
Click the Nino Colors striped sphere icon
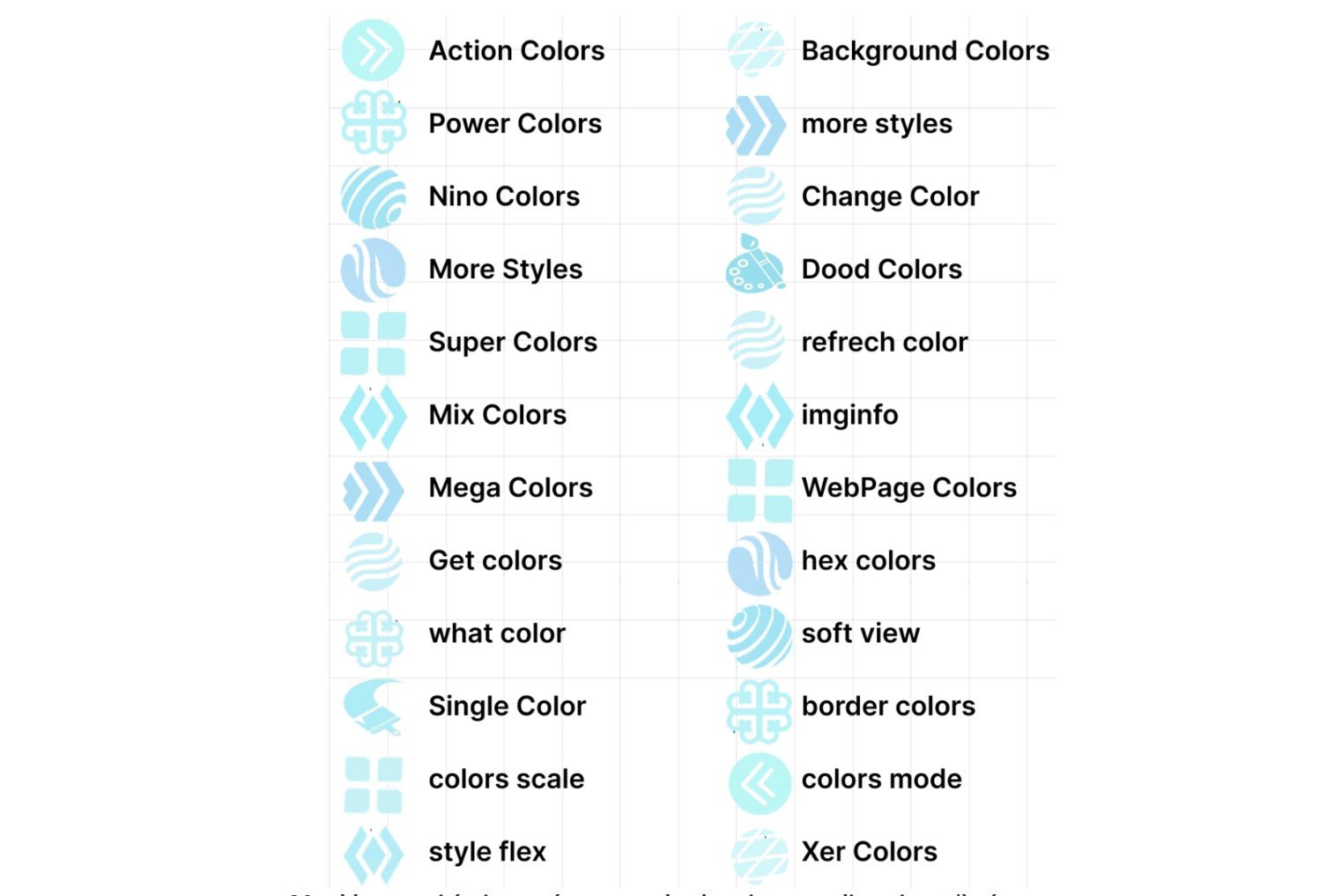(x=373, y=196)
